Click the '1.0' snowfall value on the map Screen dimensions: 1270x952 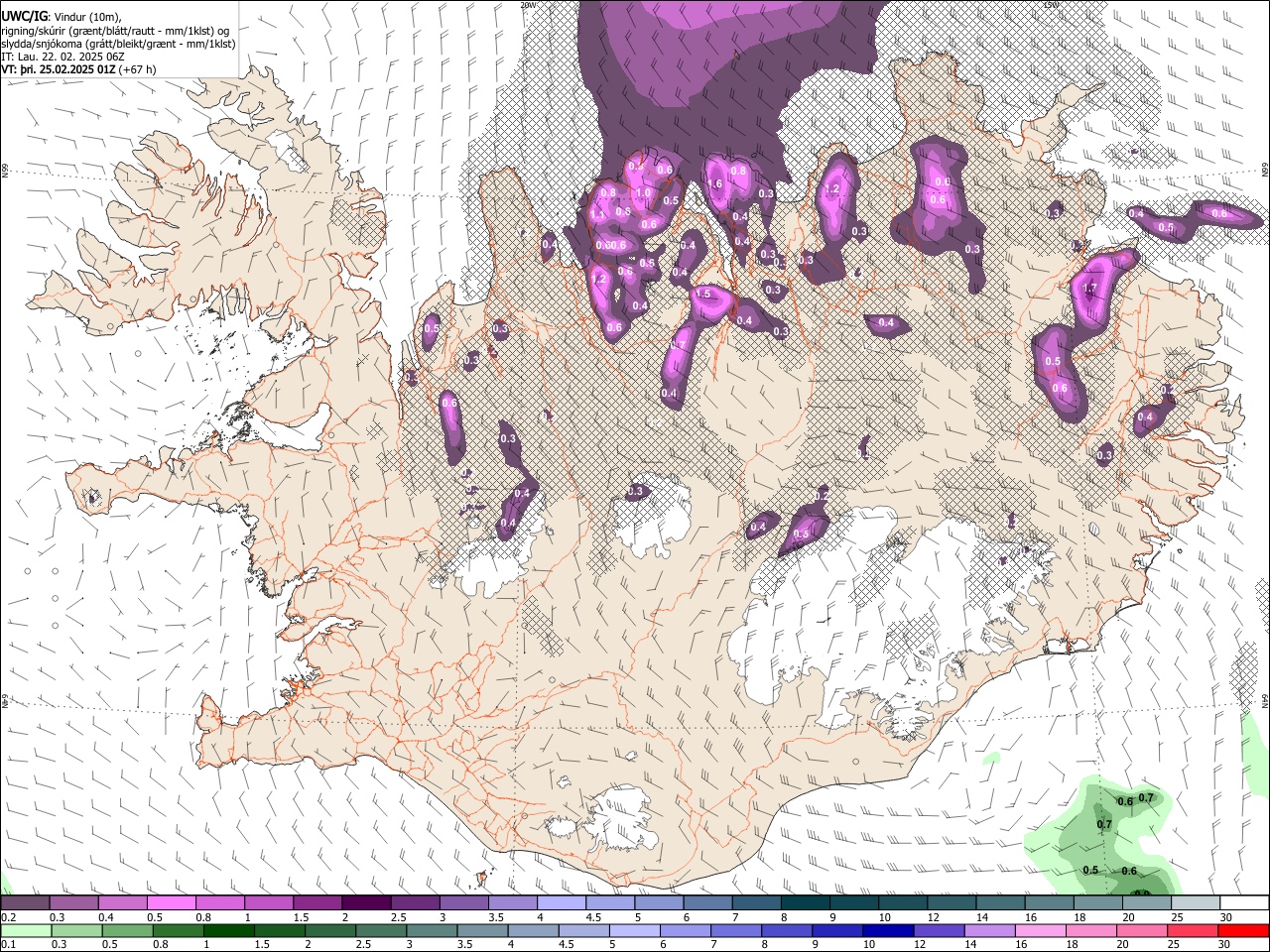[644, 193]
